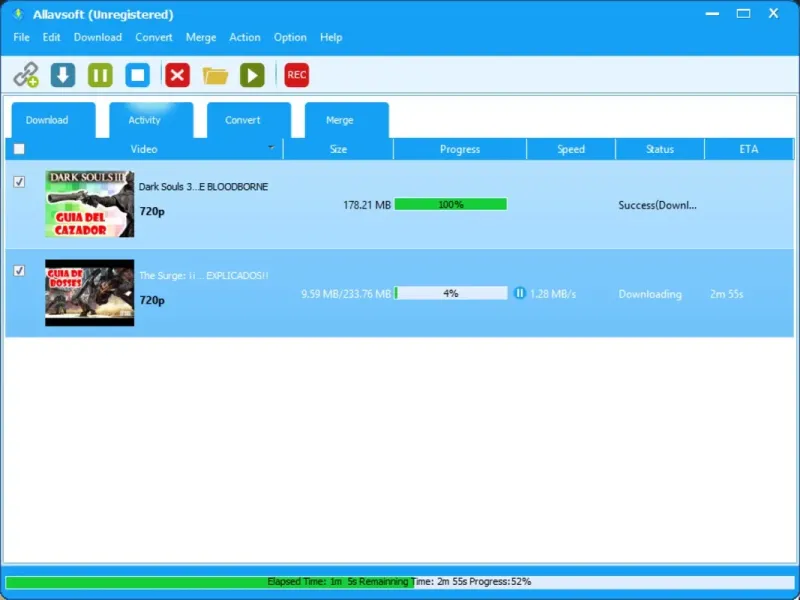
Task: Click the title The Surge: ¡¡...EXPLICADOS!!
Action: (x=204, y=276)
